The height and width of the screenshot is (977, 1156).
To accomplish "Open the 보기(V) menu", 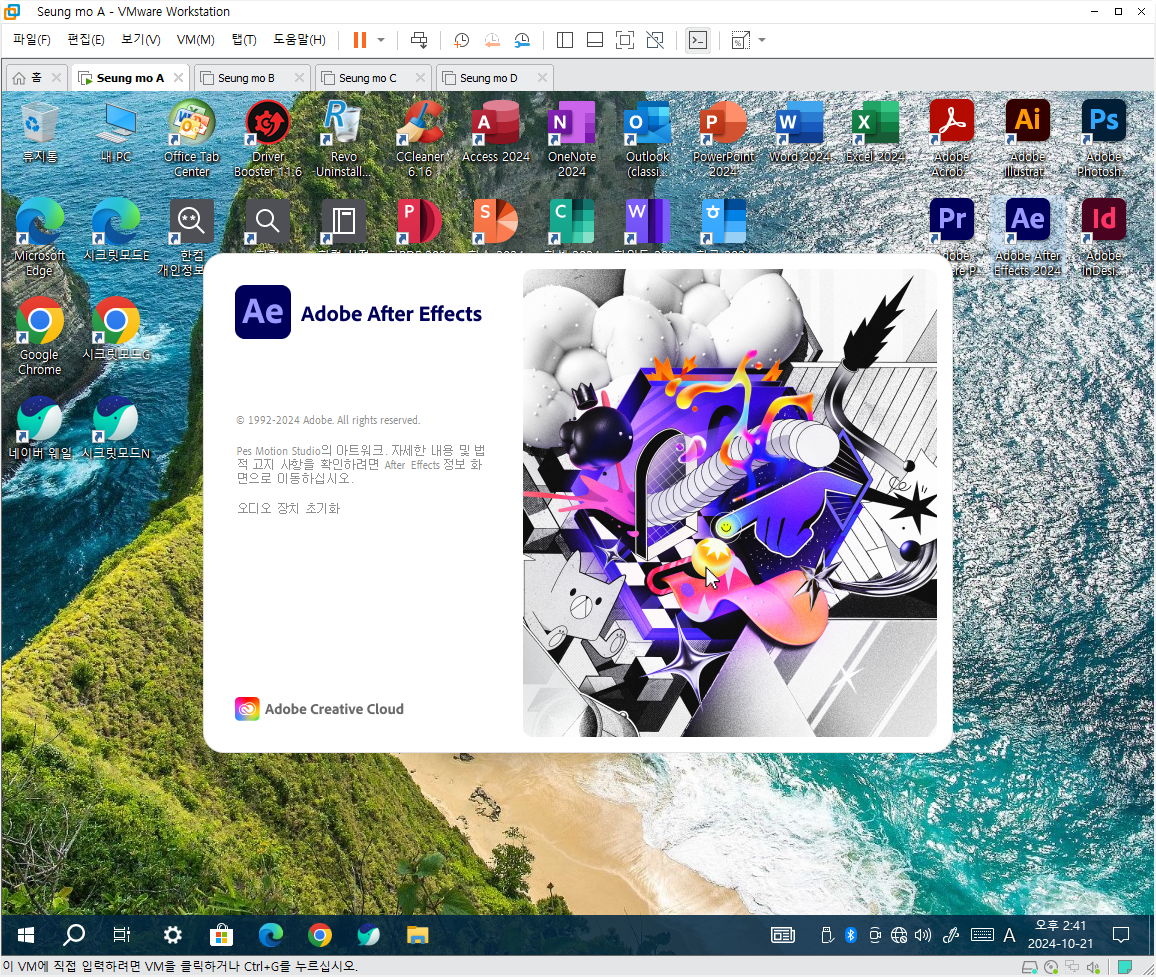I will [x=141, y=40].
